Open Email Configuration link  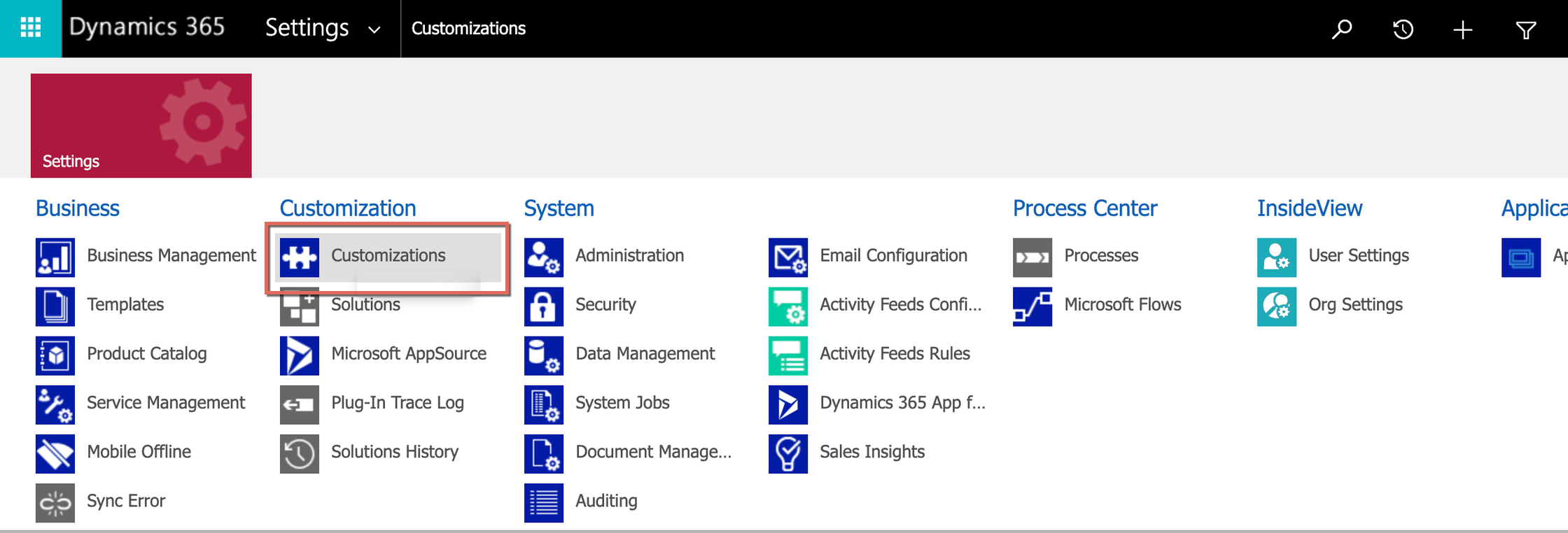[x=893, y=255]
